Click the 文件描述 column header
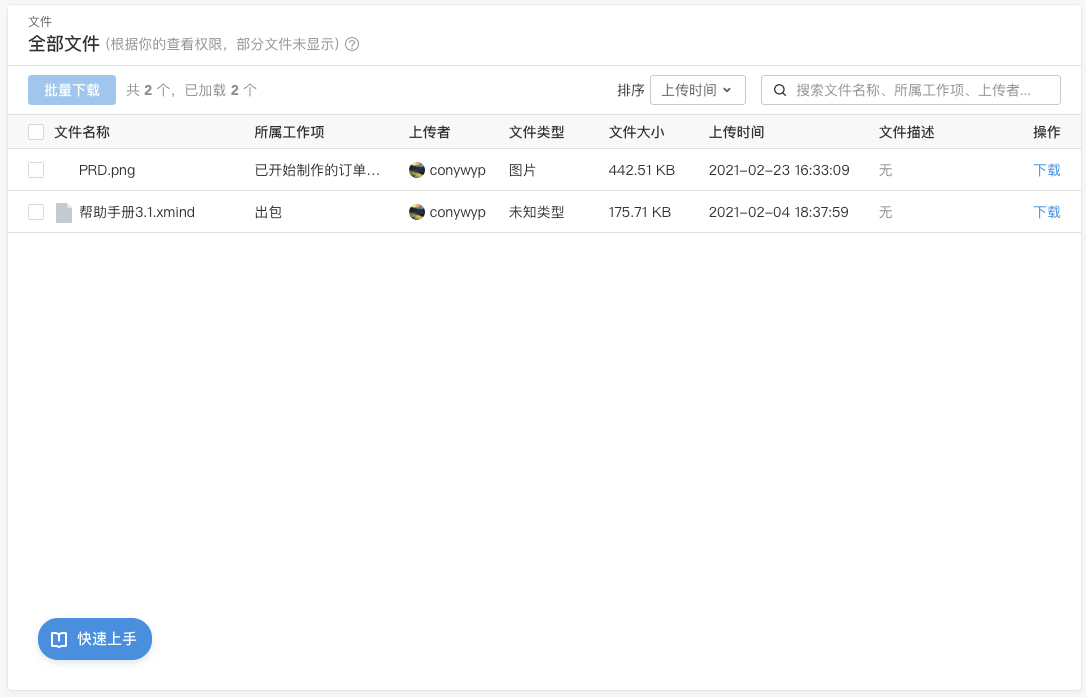This screenshot has height=697, width=1086. point(907,132)
